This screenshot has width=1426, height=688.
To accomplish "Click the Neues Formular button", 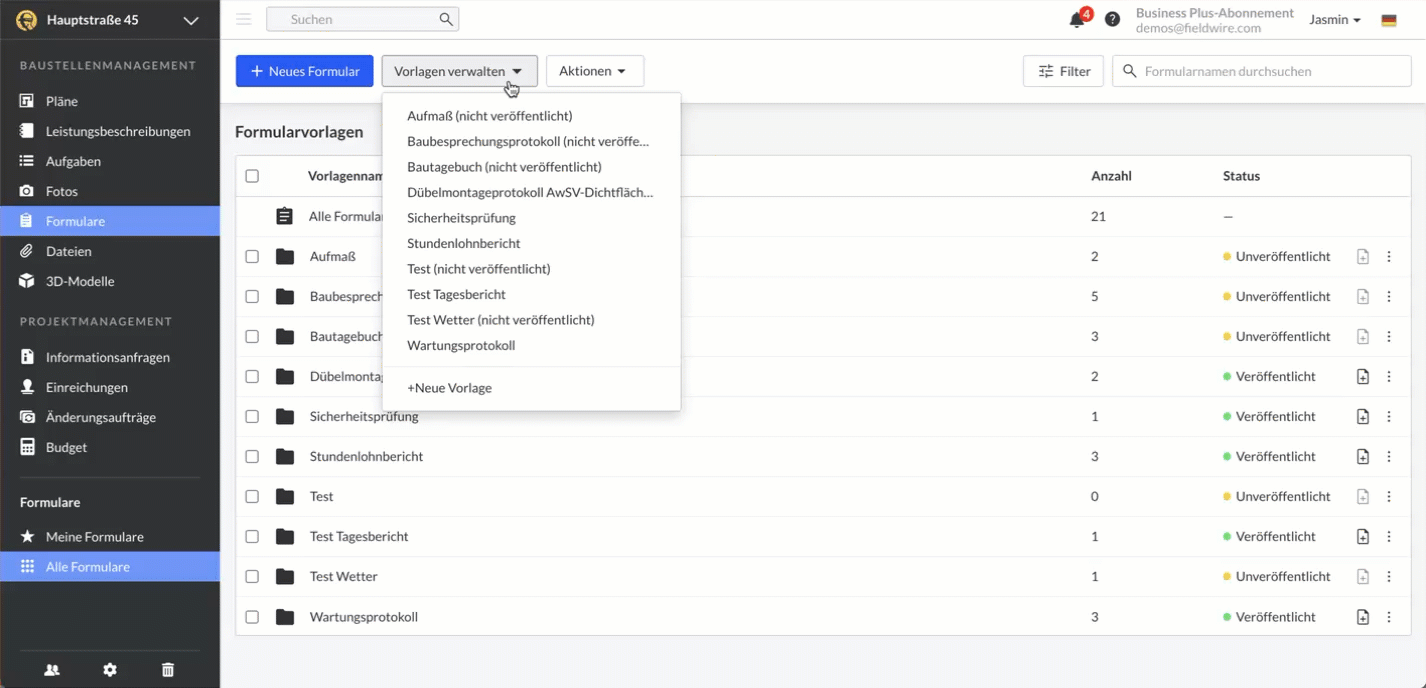I will [x=304, y=71].
